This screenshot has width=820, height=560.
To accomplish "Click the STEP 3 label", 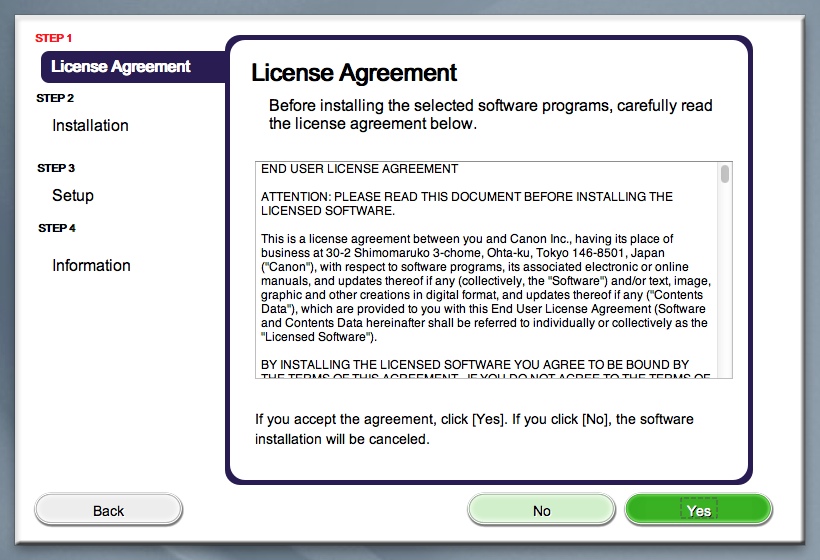I will (x=56, y=168).
